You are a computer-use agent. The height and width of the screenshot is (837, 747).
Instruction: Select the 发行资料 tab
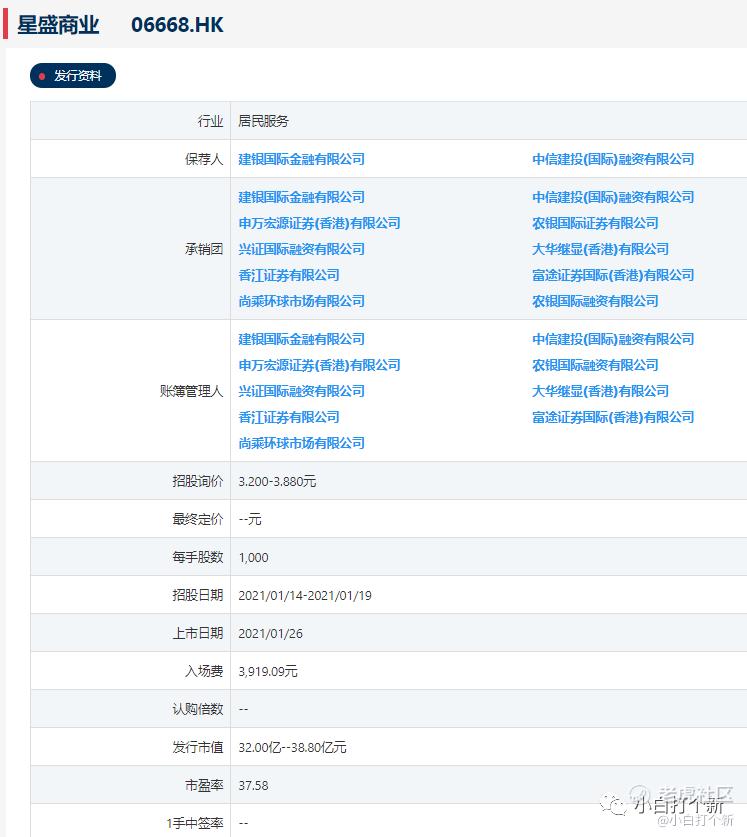(x=73, y=75)
